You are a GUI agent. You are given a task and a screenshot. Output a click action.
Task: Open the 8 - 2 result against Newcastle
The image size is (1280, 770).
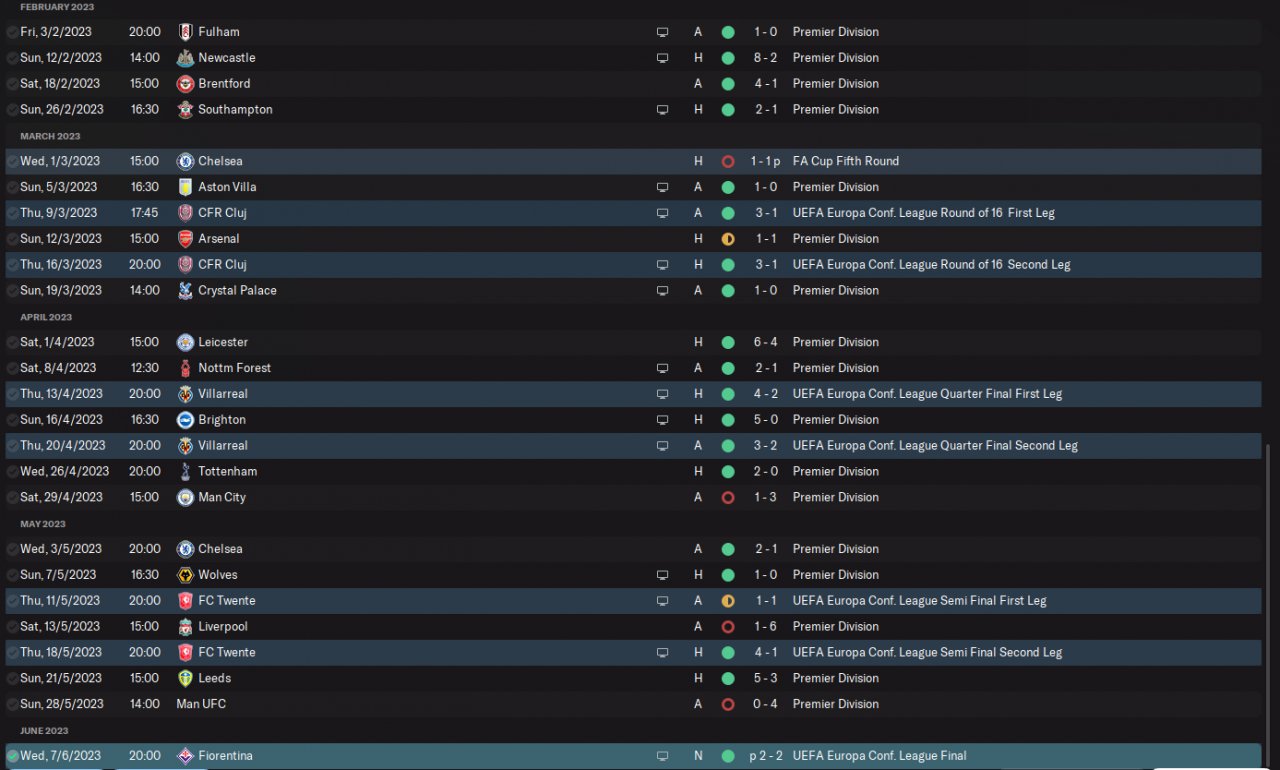point(766,58)
